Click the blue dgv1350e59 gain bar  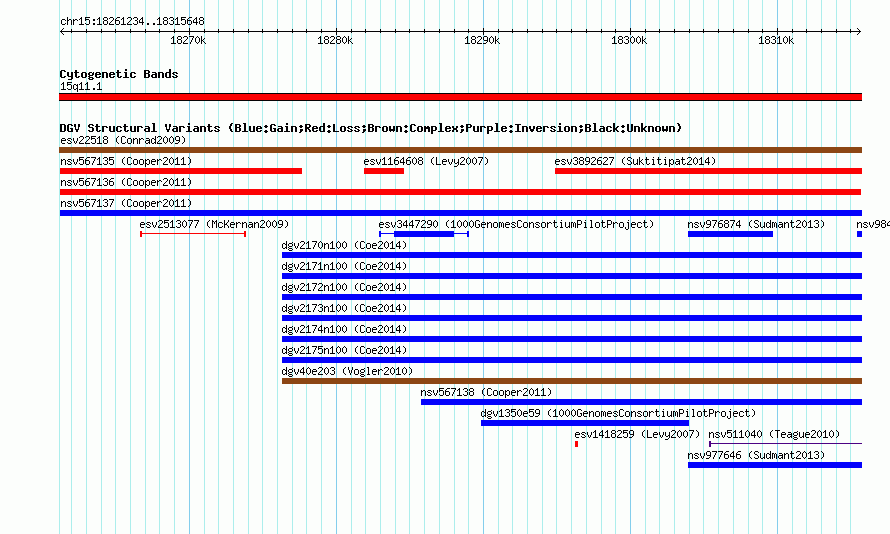pyautogui.click(x=585, y=423)
